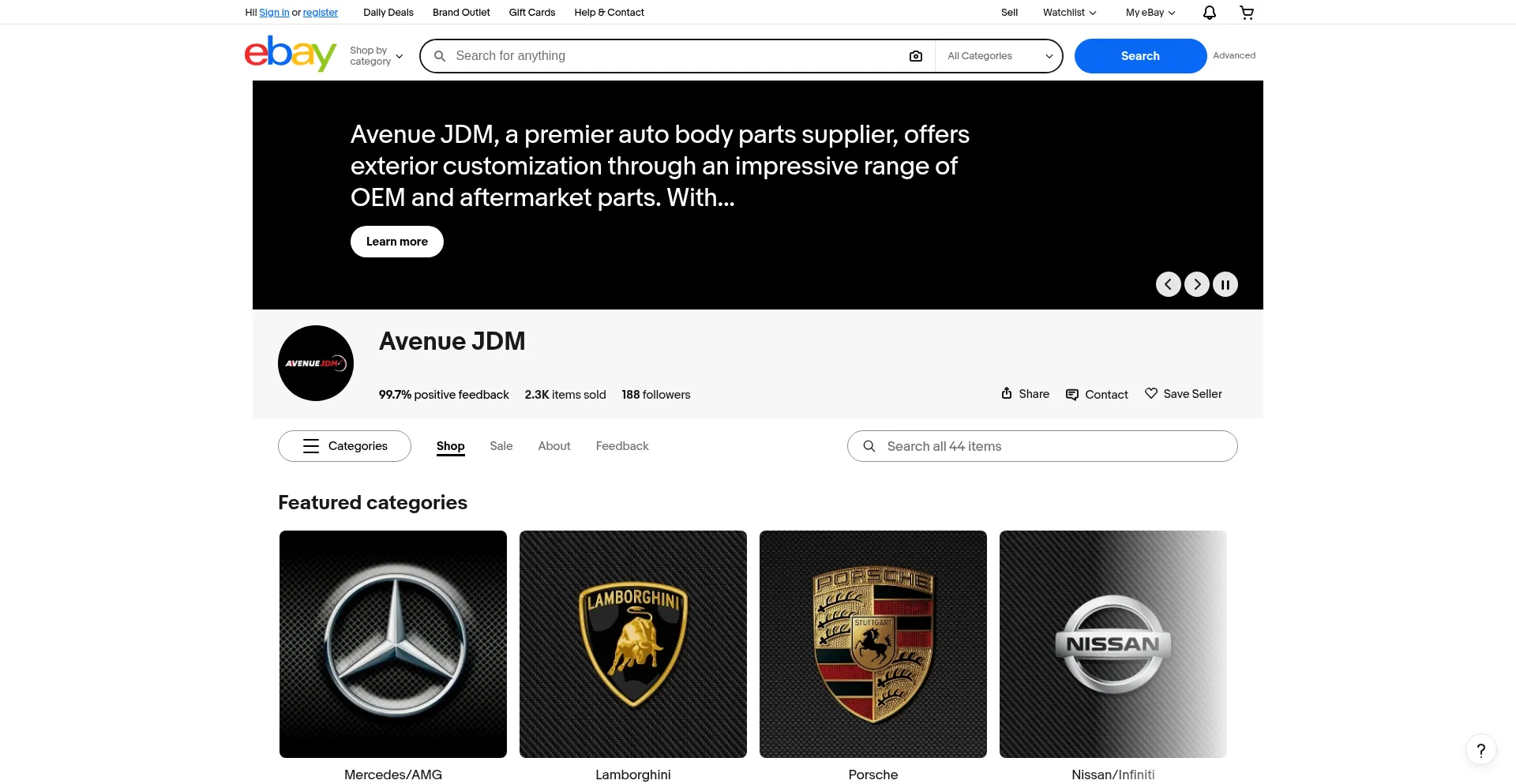Open the Advanced search link
Screen dimensions: 1516x784
[1234, 55]
